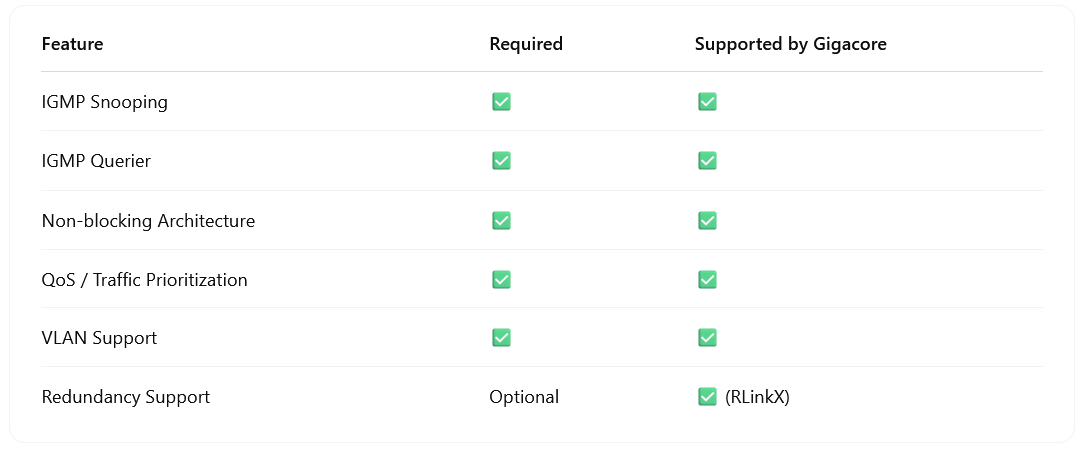Click IGMP Snooping Required checkmark
The width and height of the screenshot is (1081, 449).
pyautogui.click(x=501, y=102)
